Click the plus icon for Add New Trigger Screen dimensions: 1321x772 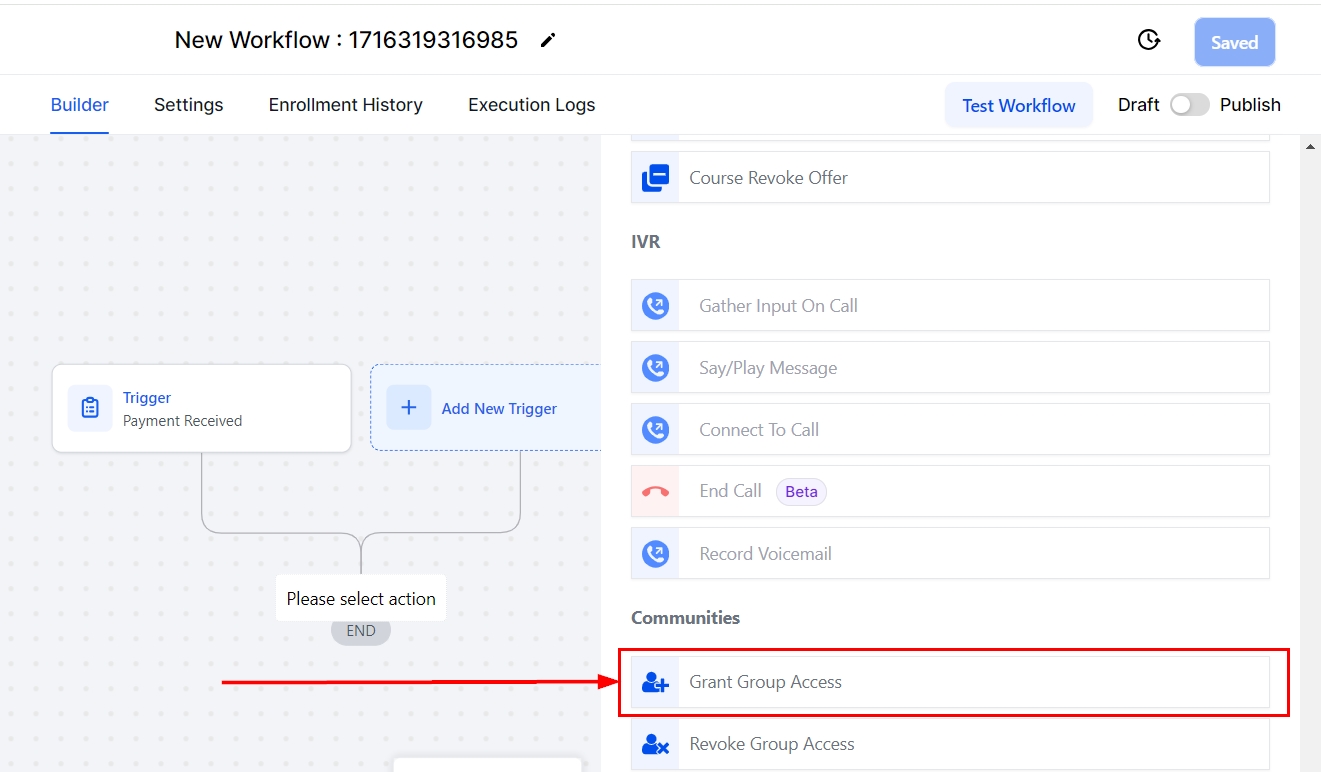point(408,408)
